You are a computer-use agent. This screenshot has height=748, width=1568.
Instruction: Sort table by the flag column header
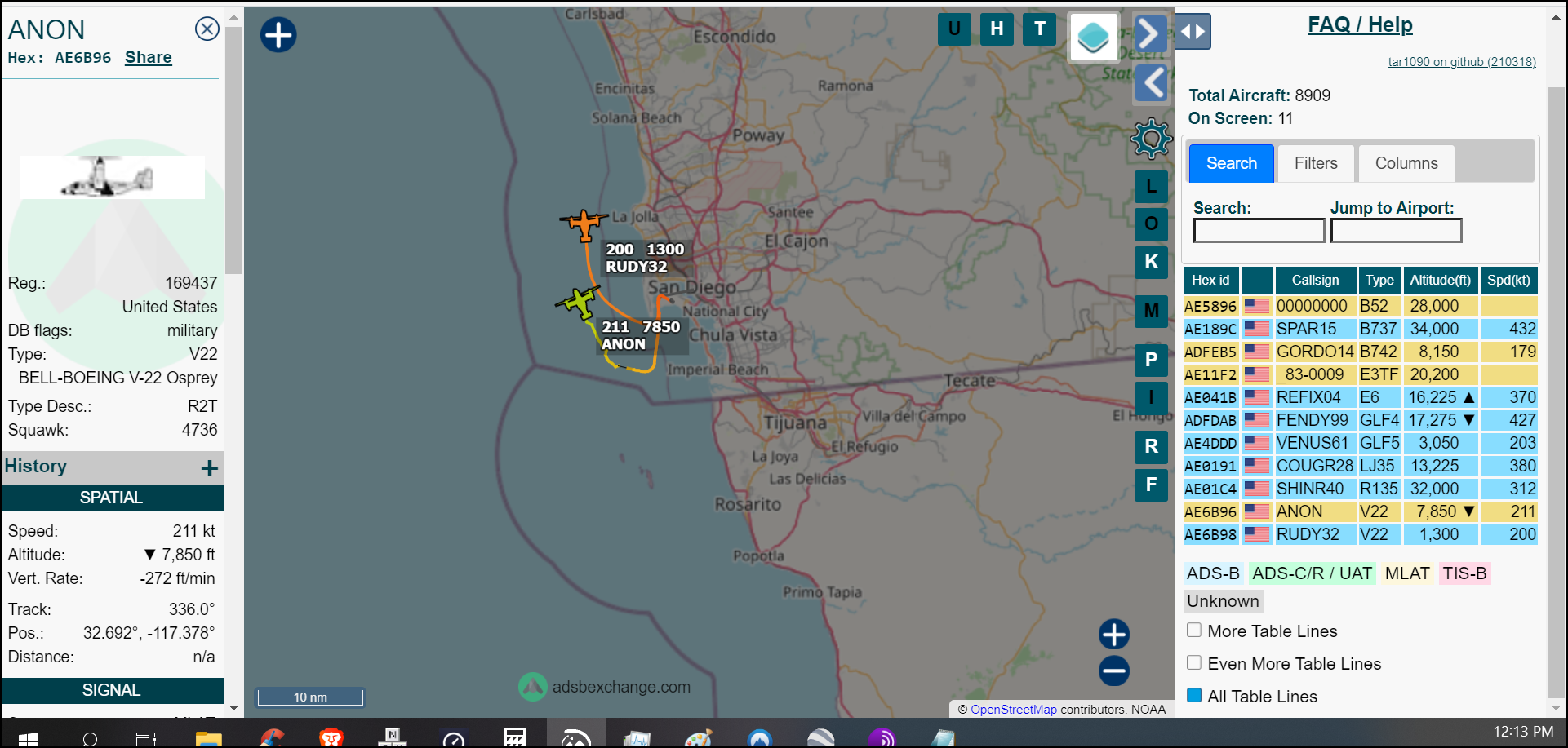click(1257, 280)
